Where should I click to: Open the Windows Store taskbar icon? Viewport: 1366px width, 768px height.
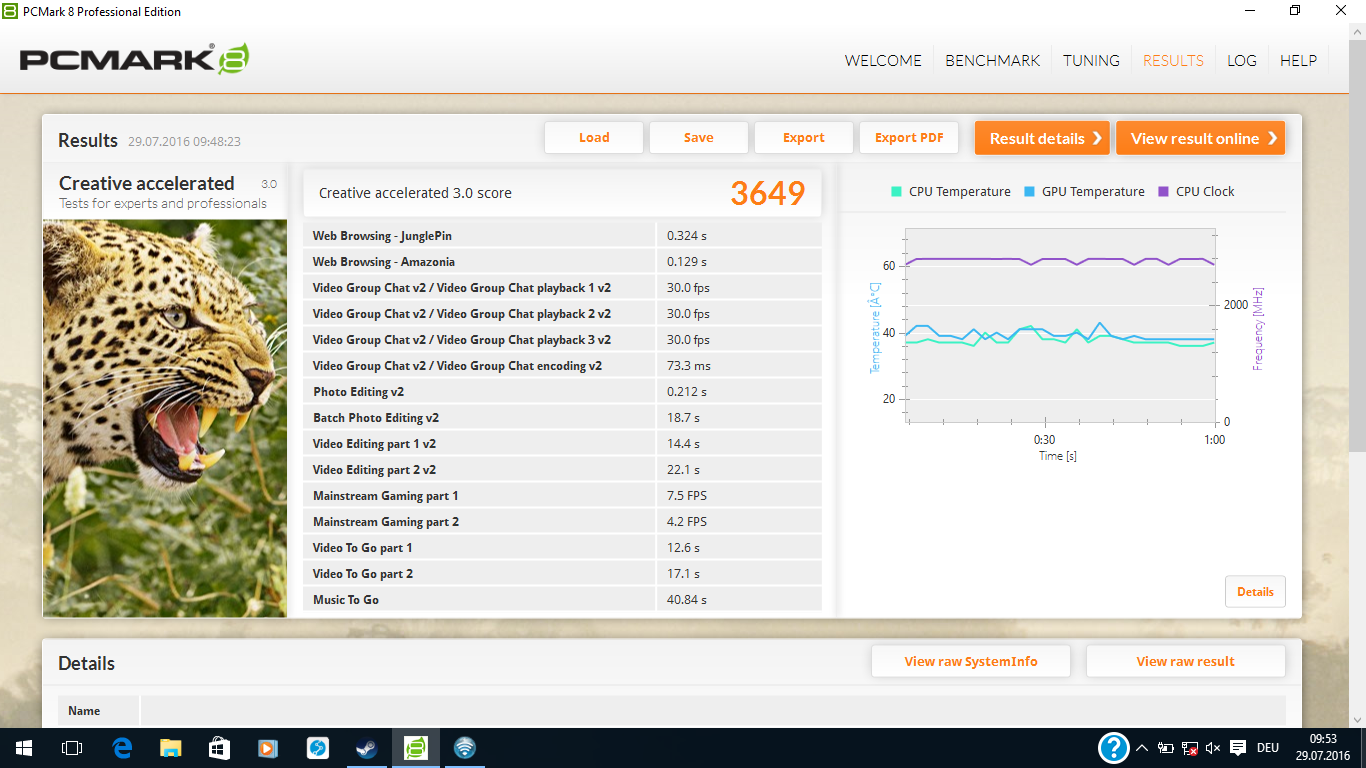click(219, 748)
